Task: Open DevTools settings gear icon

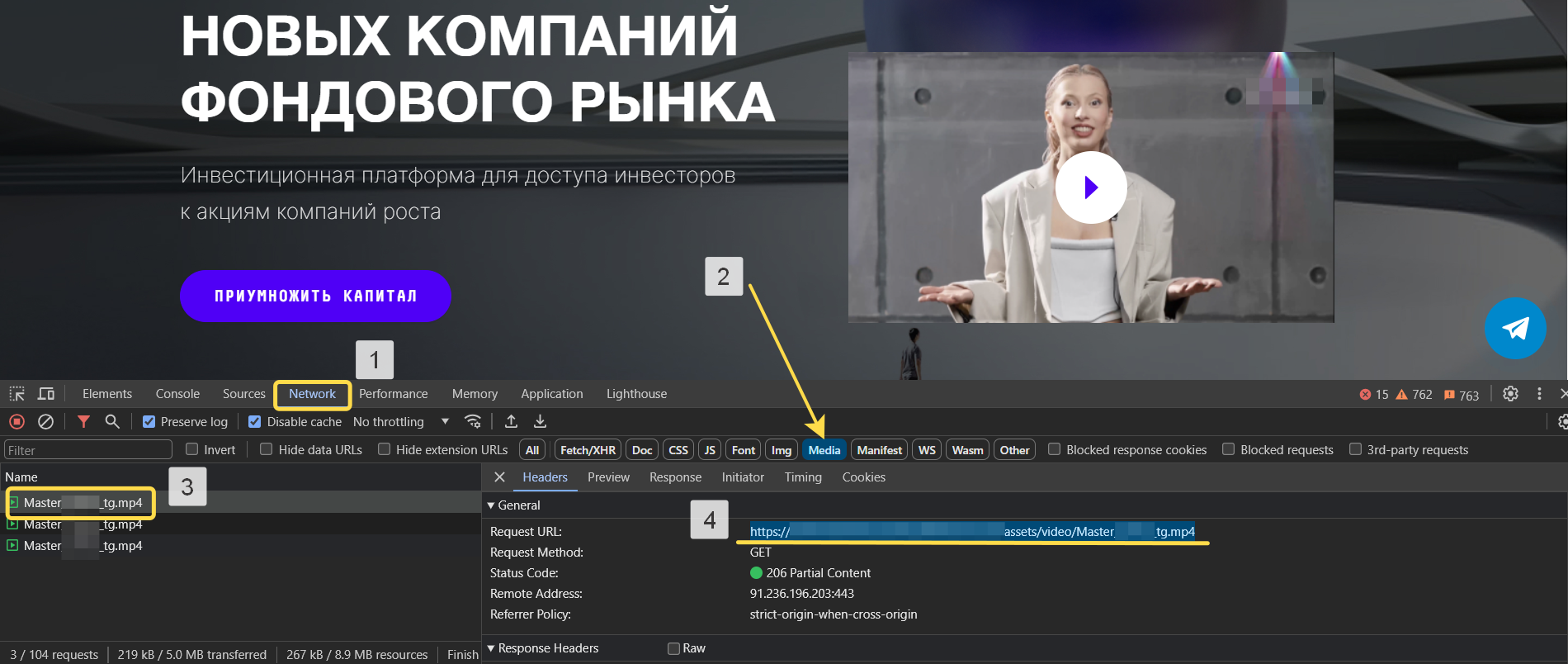Action: (1510, 394)
